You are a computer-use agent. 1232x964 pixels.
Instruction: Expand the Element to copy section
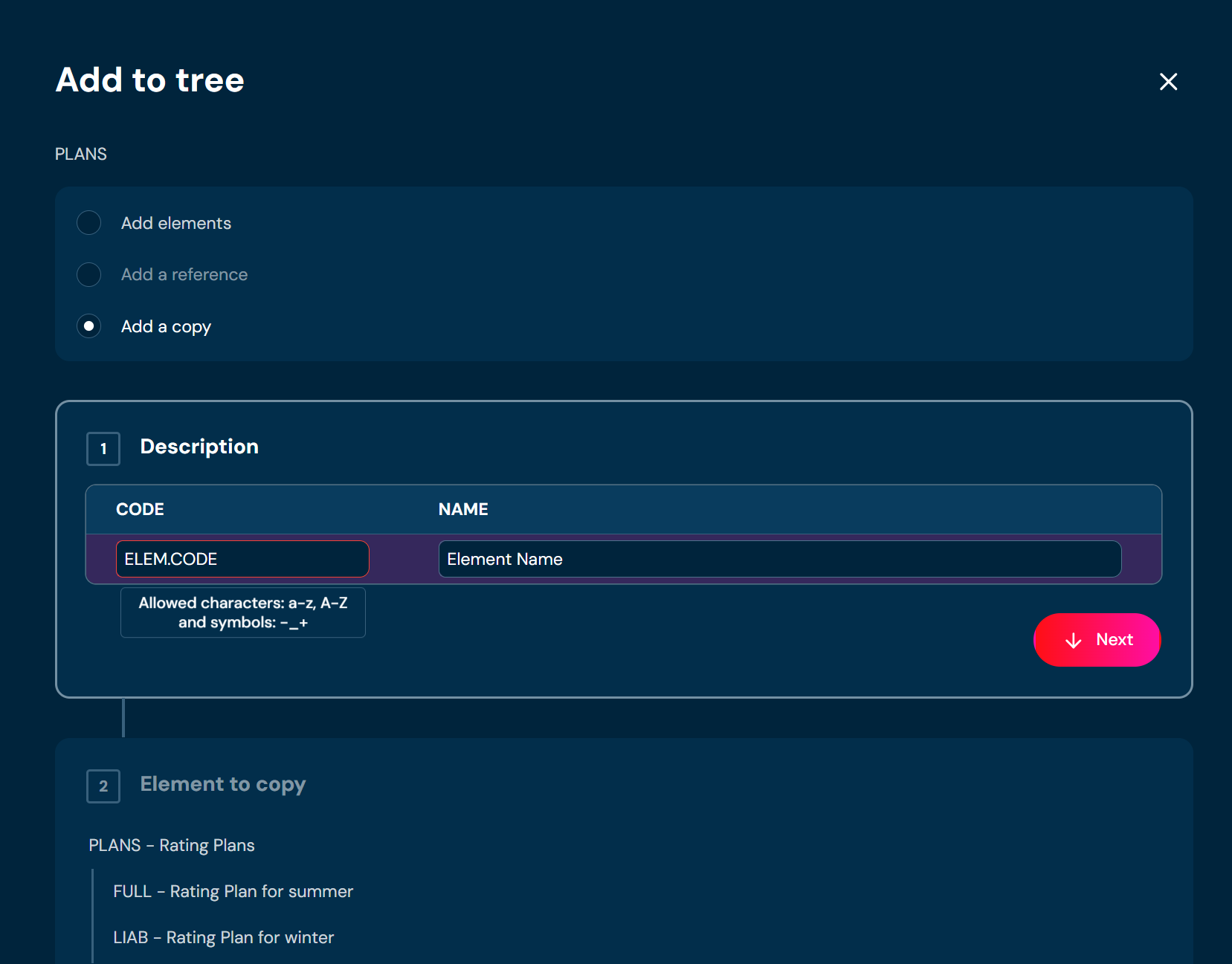[x=223, y=785]
